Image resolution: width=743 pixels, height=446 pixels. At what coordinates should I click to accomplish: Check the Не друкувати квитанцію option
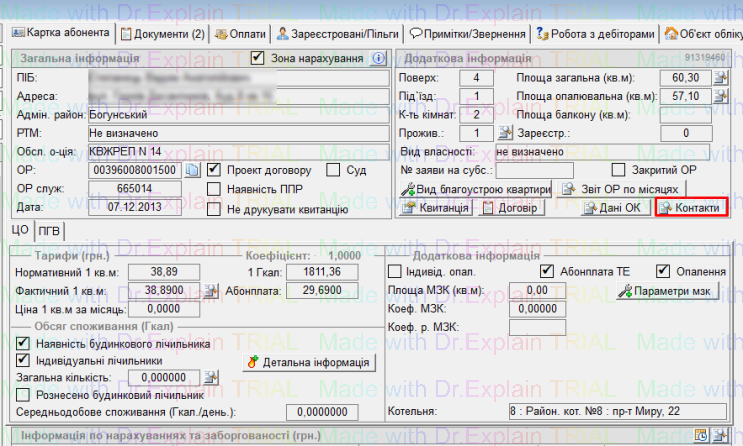pos(214,209)
